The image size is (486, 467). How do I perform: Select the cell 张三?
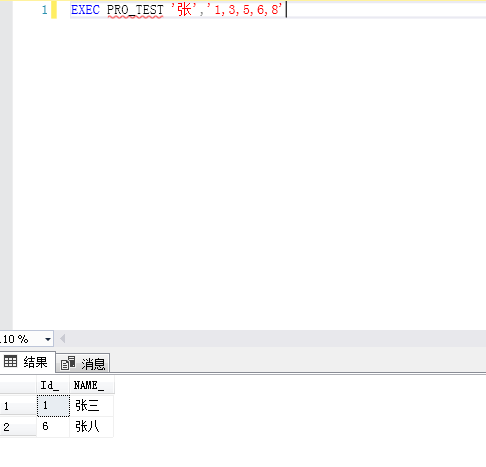91,406
